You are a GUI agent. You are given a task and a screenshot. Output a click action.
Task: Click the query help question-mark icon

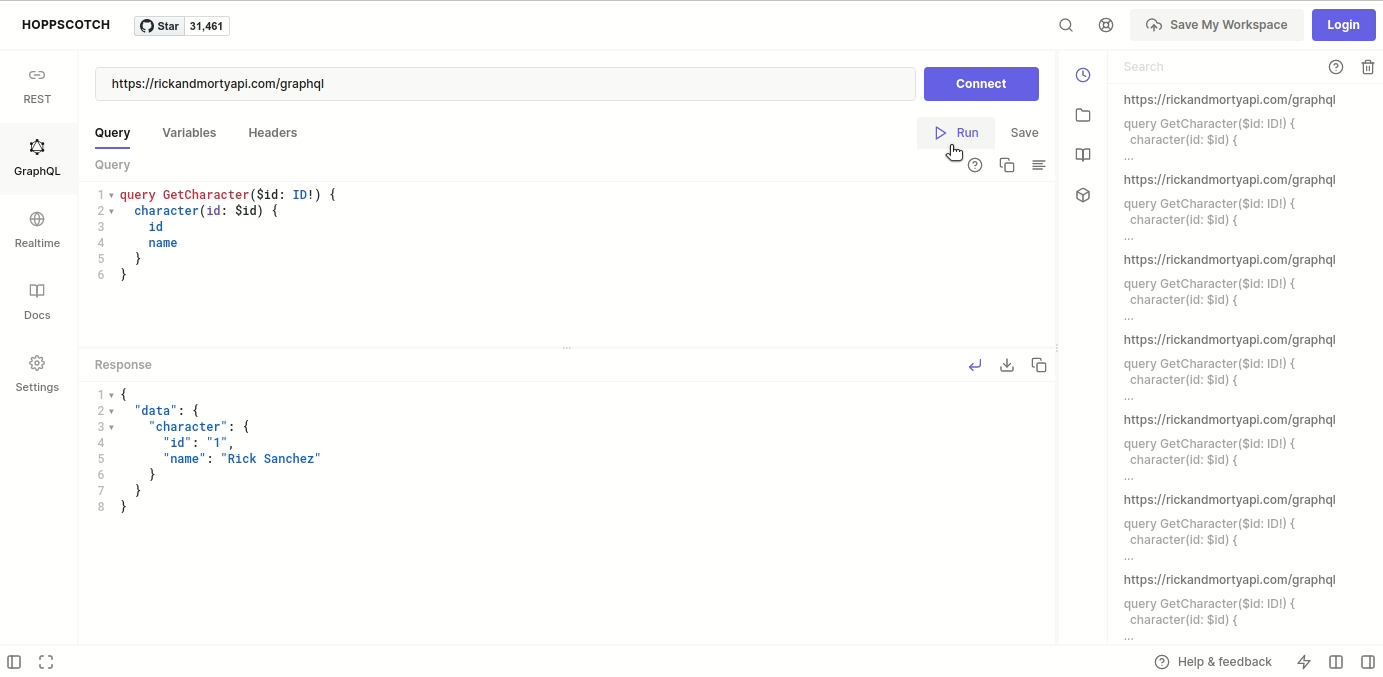coord(975,165)
